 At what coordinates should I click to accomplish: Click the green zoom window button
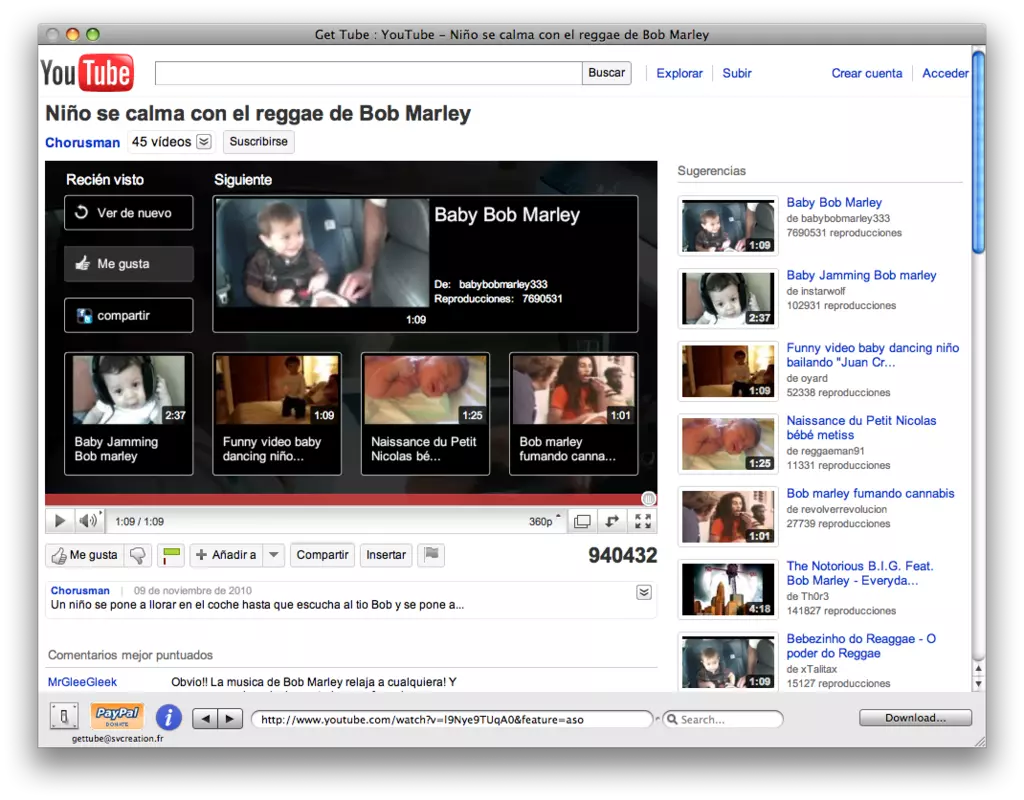coord(93,34)
